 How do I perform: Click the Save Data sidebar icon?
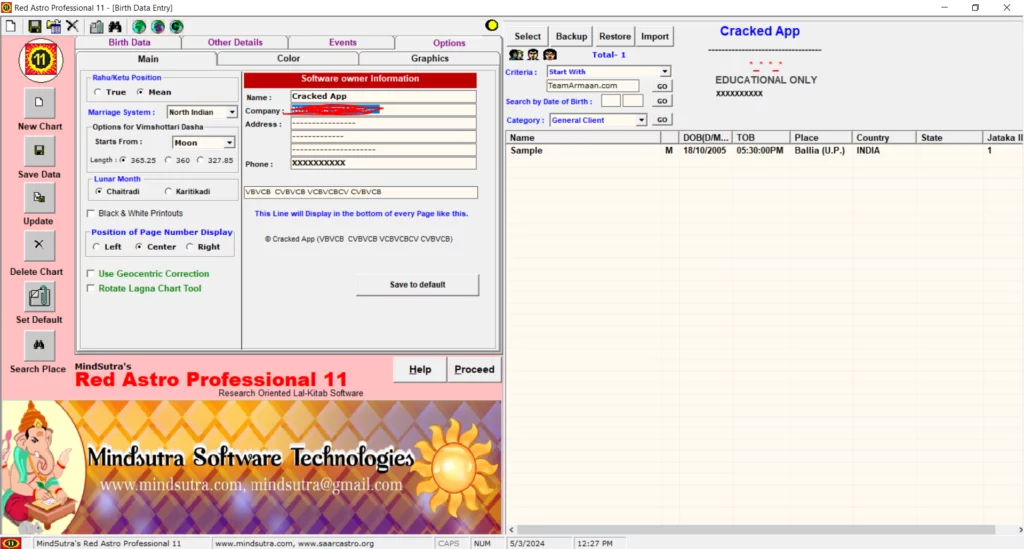(39, 151)
